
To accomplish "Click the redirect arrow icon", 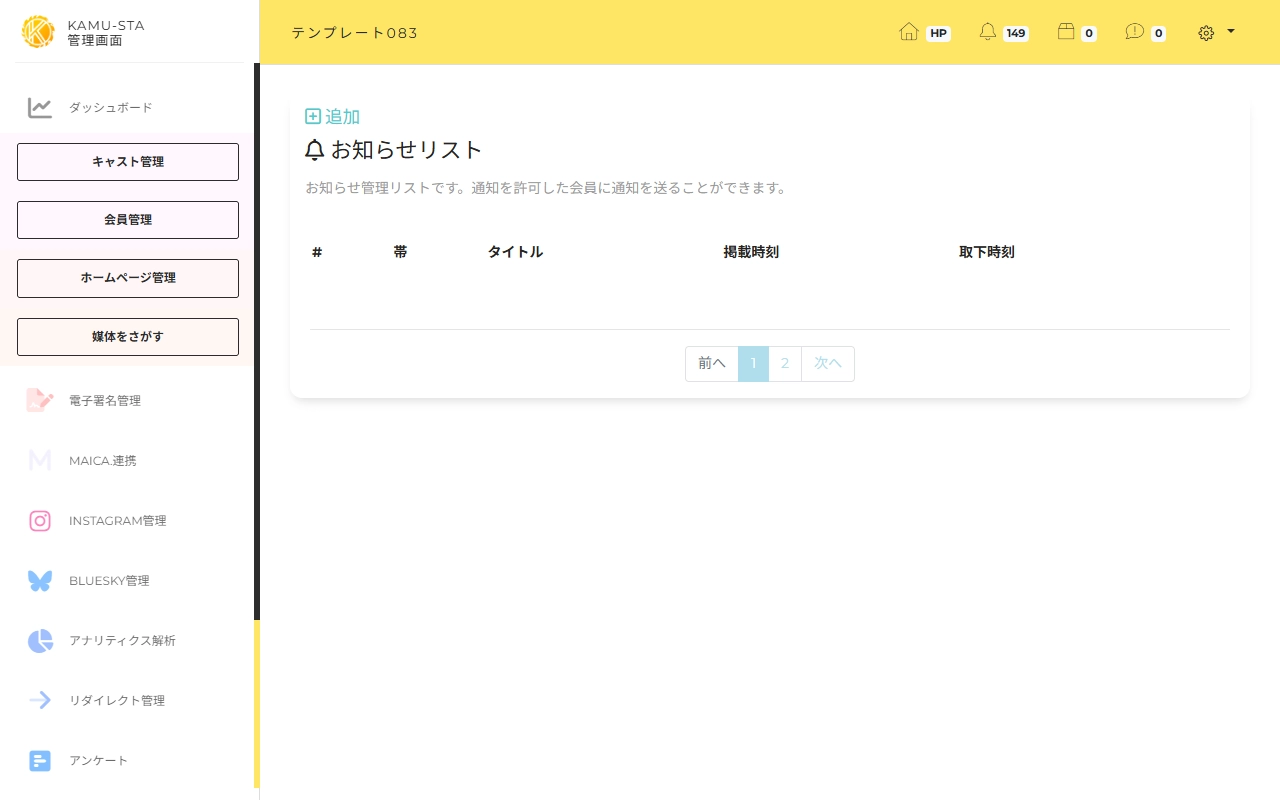I will point(40,700).
